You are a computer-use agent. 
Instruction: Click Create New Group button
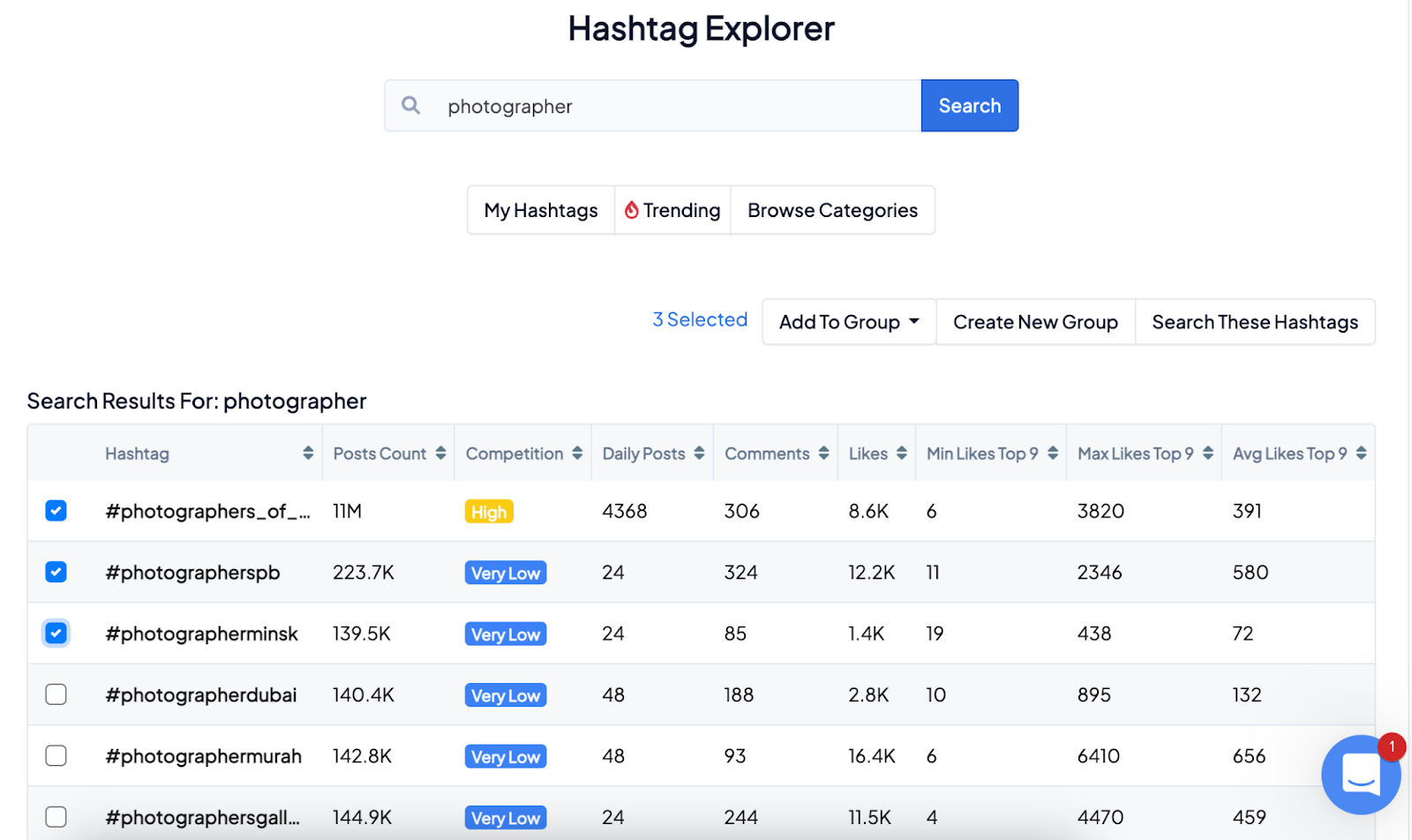(x=1034, y=322)
